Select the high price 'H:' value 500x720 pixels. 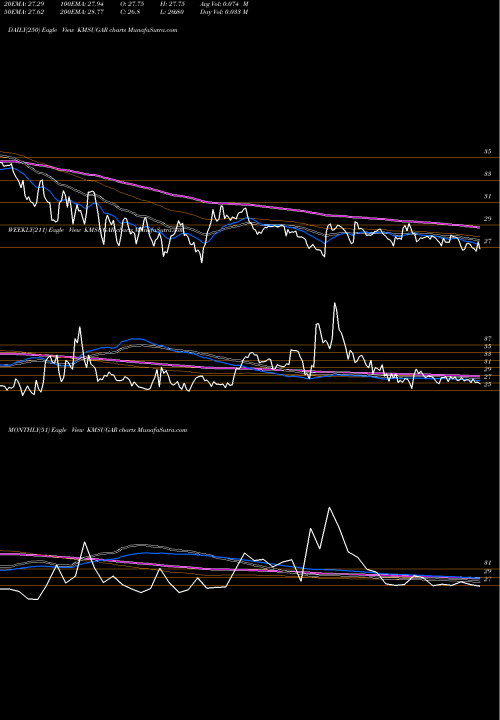point(172,4)
